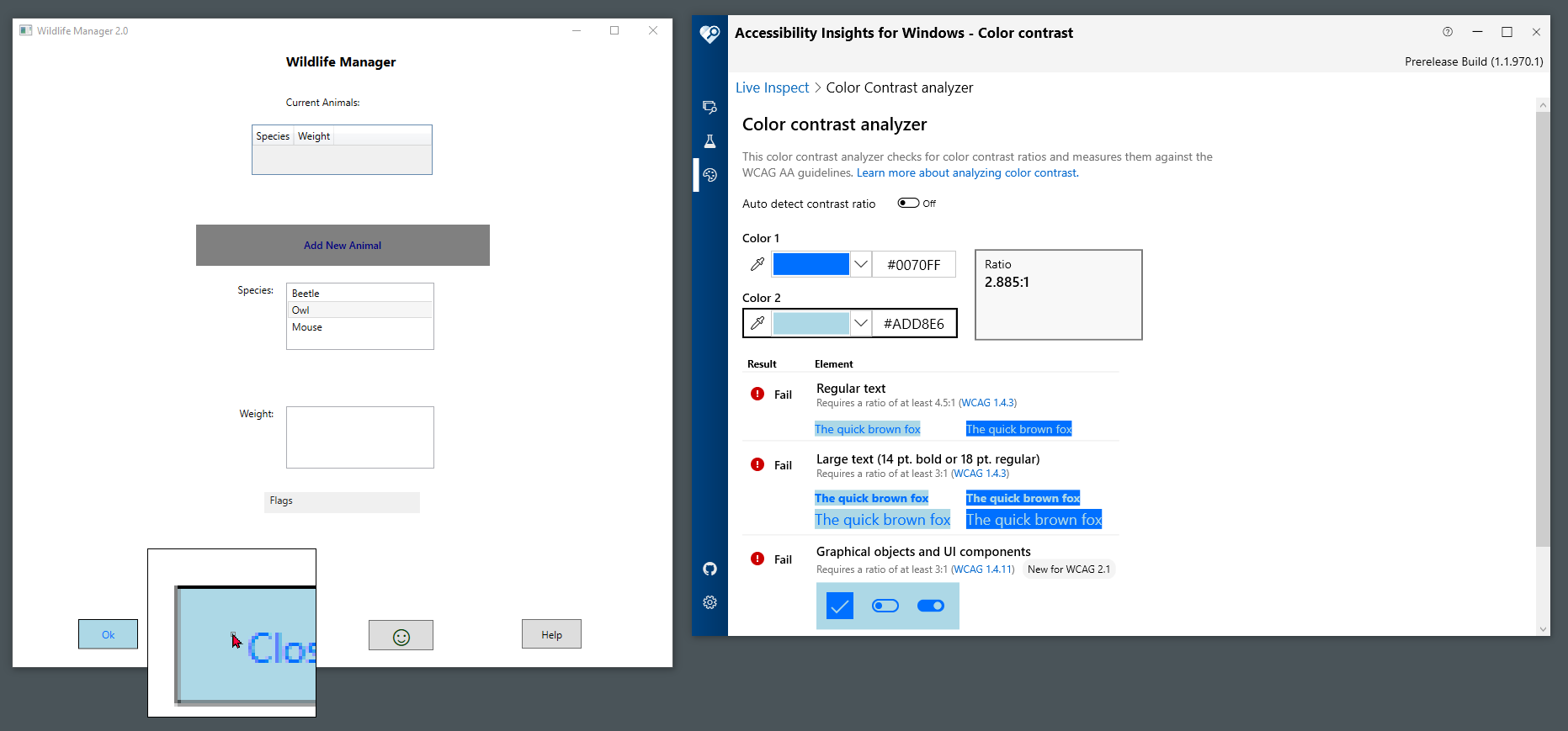Select Beetle in the Species list
The height and width of the screenshot is (731, 1568).
pyautogui.click(x=360, y=293)
